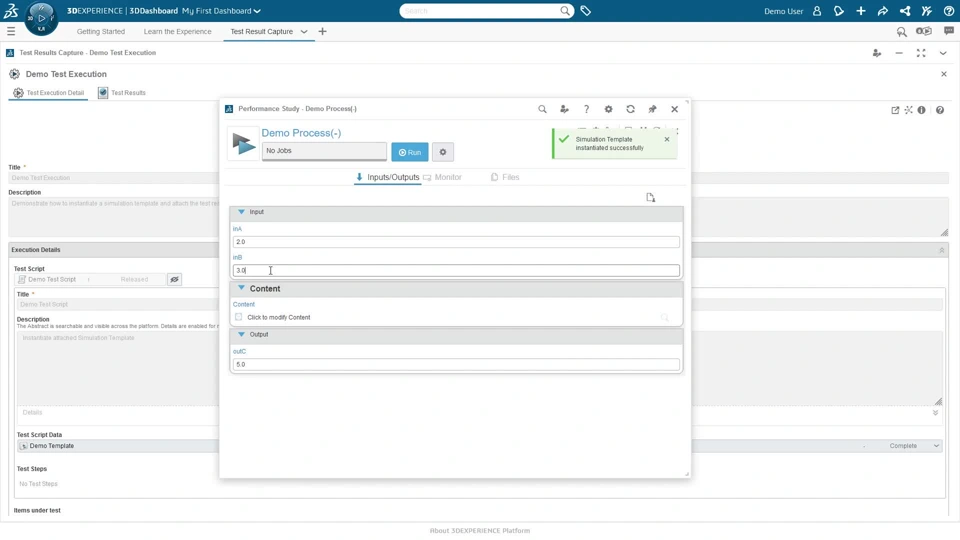960x540 pixels.
Task: Open the help question mark in header
Action: point(948,11)
